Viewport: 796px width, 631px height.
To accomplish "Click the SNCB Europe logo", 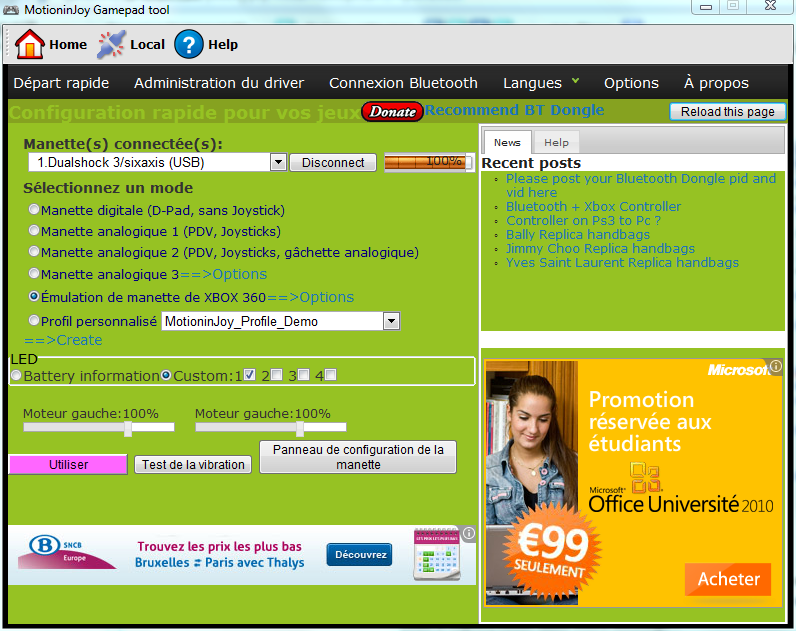I will [x=66, y=551].
